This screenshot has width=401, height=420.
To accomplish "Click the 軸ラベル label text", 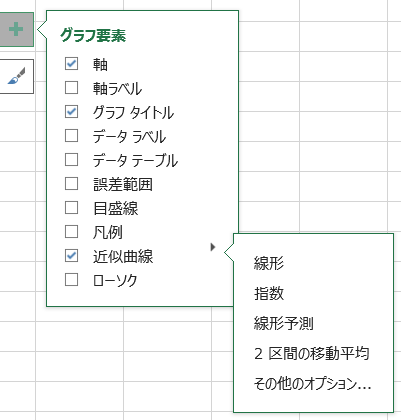I will (117, 88).
